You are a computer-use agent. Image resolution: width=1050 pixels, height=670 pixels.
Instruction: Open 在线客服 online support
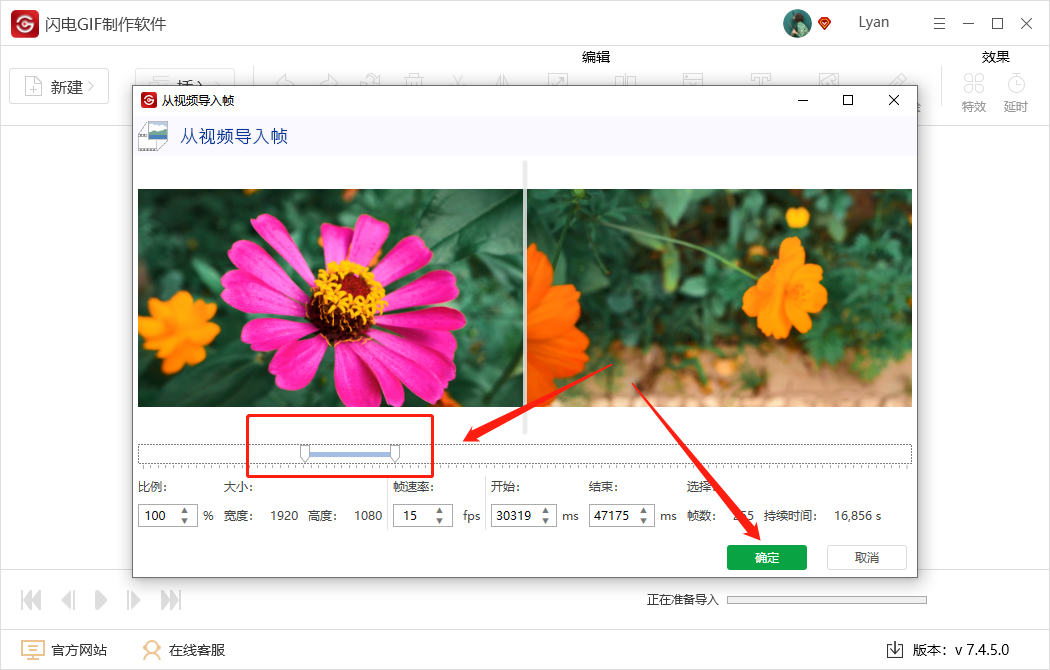pos(197,650)
